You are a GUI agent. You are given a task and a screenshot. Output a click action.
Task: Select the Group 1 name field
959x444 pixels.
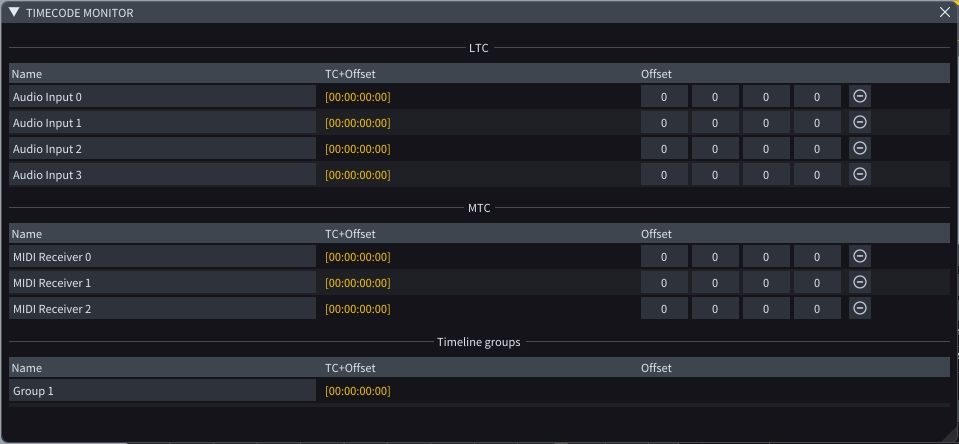point(162,391)
